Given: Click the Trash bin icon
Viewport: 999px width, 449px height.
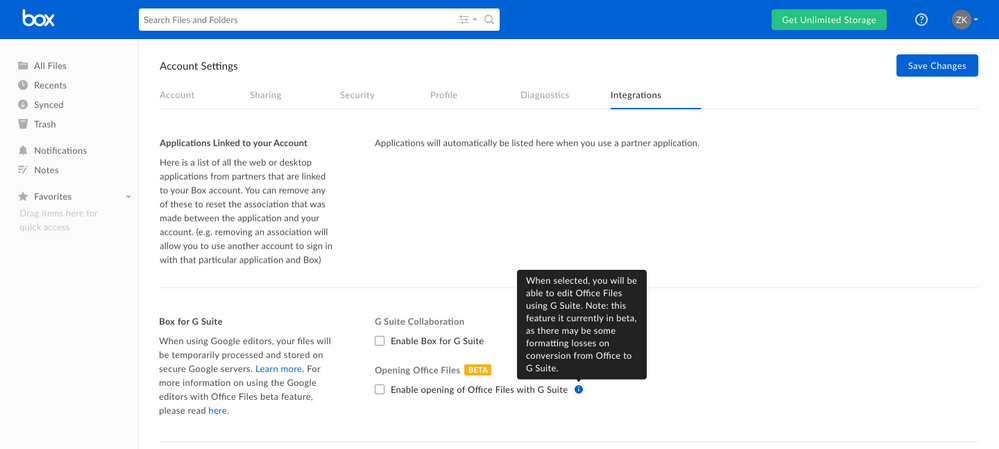Looking at the screenshot, I should [23, 124].
